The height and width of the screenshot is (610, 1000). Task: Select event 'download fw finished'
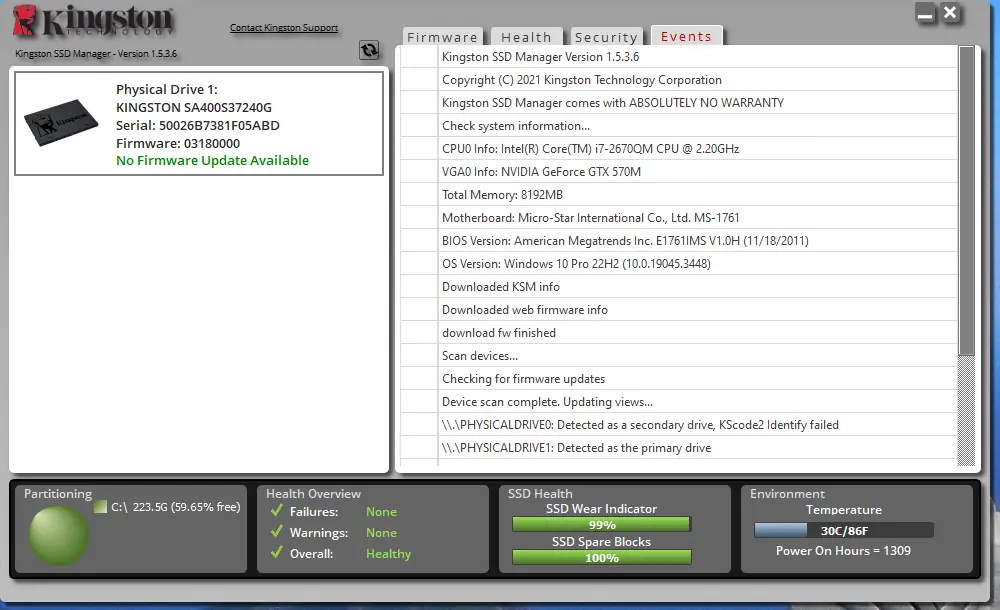[x=679, y=332]
